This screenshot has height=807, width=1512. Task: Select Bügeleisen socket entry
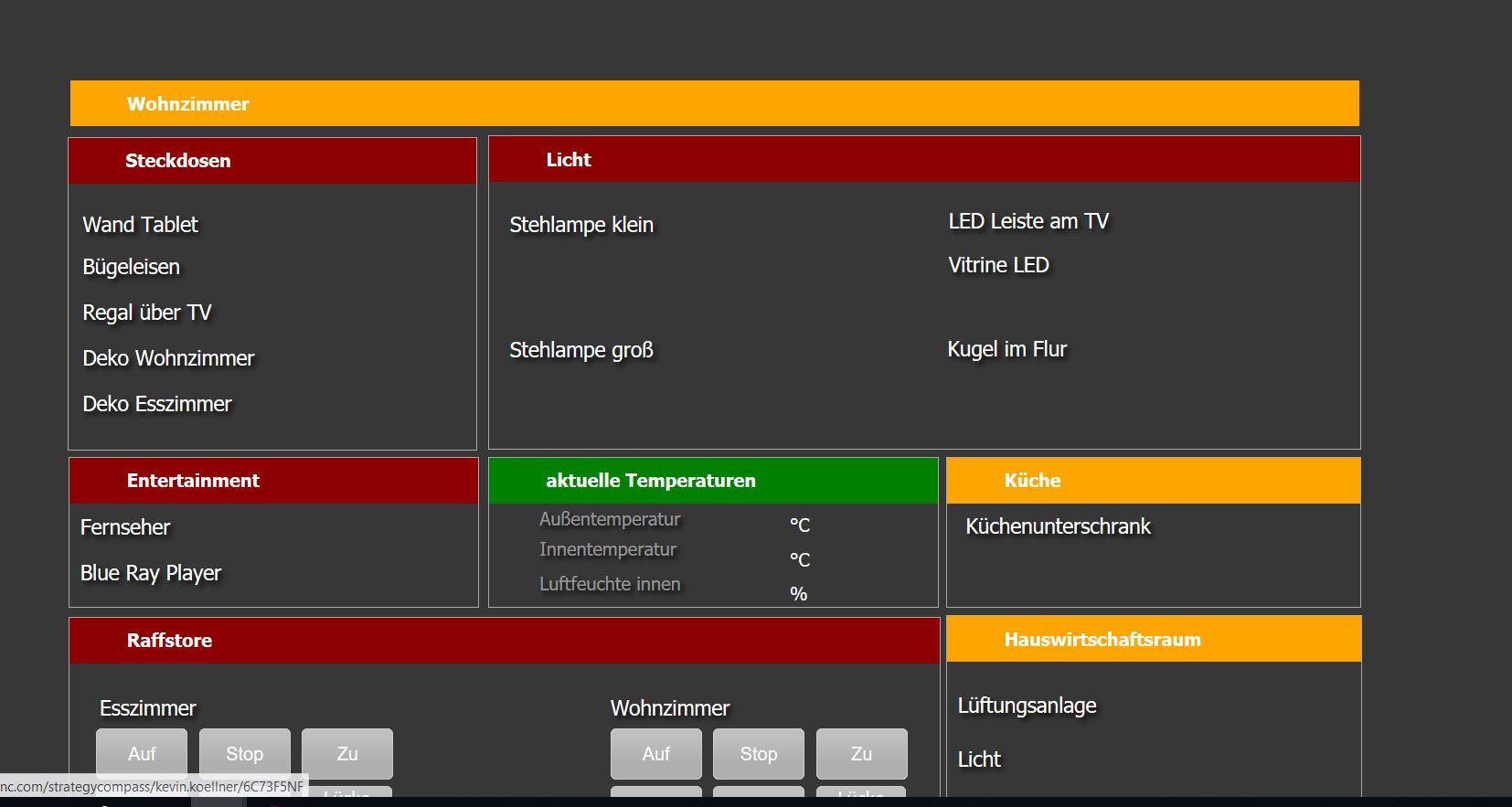131,267
